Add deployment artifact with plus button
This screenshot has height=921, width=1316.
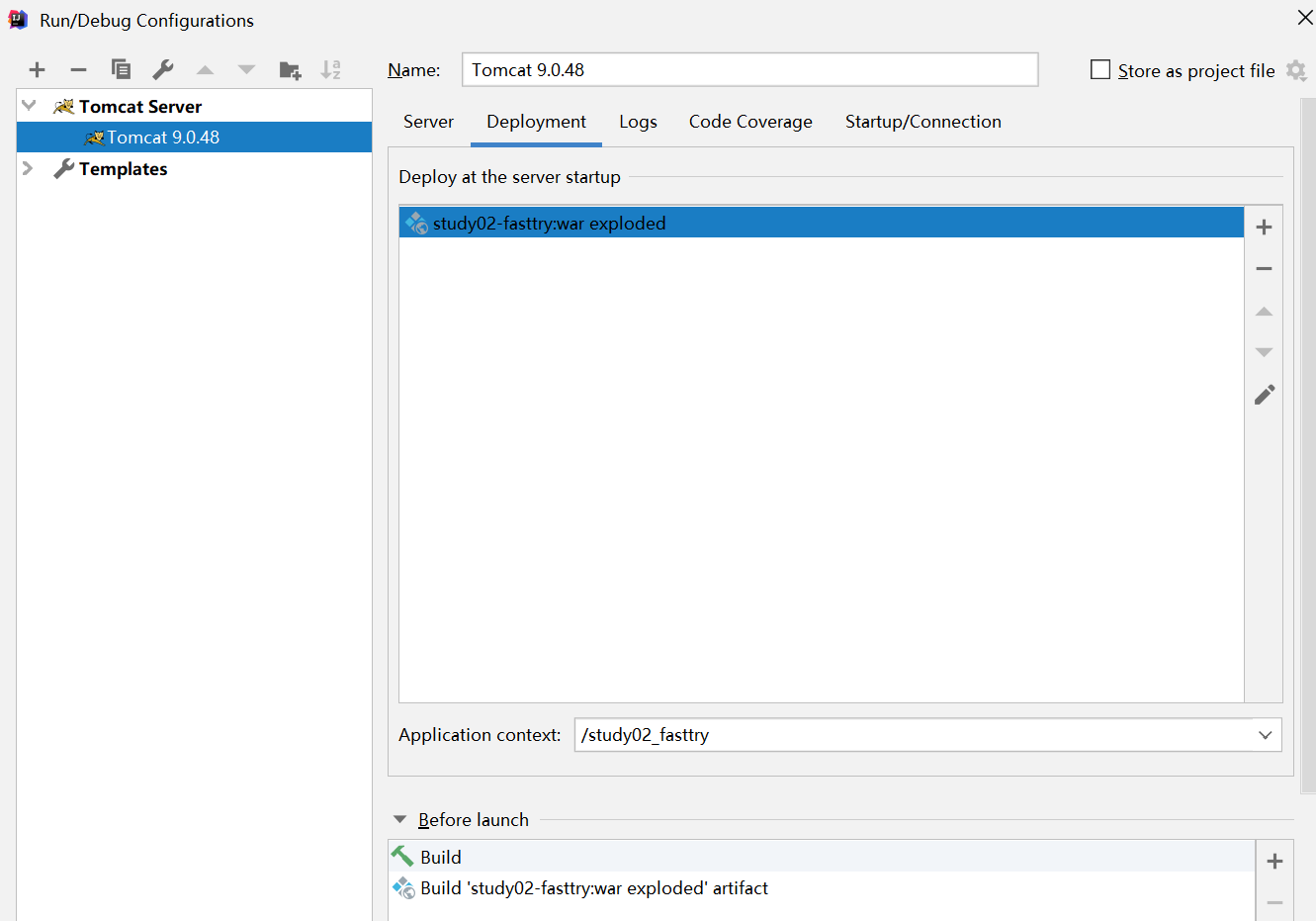(x=1264, y=228)
